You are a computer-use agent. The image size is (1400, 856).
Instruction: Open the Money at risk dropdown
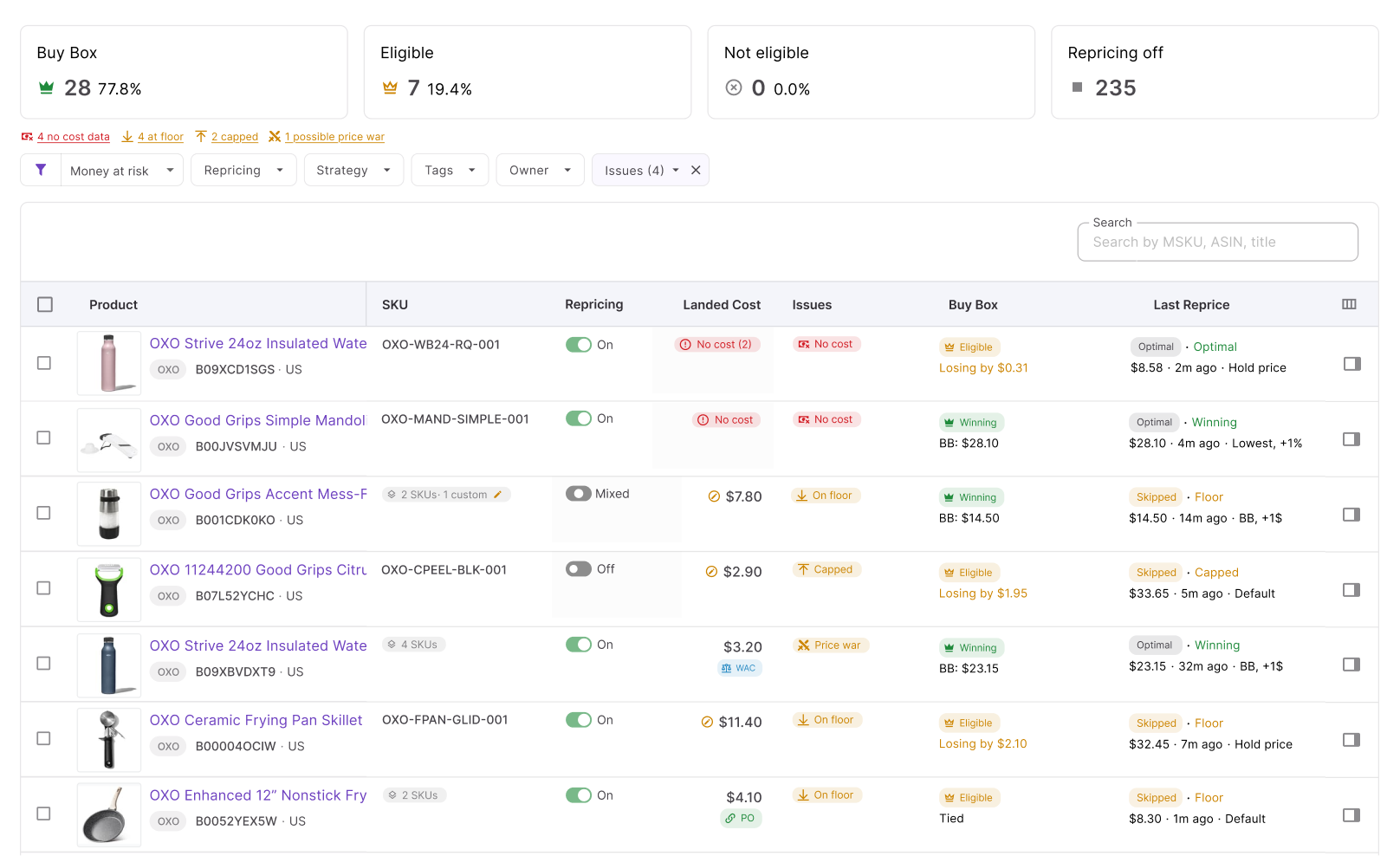click(122, 170)
